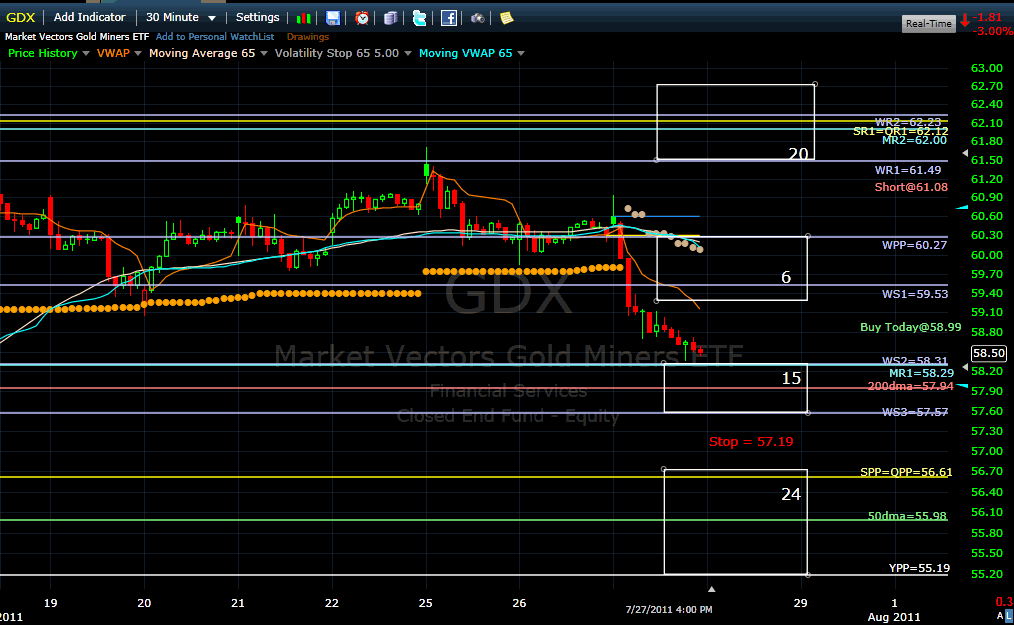
Task: Select the 'SPP=QPP=56.61' label
Action: (x=906, y=472)
